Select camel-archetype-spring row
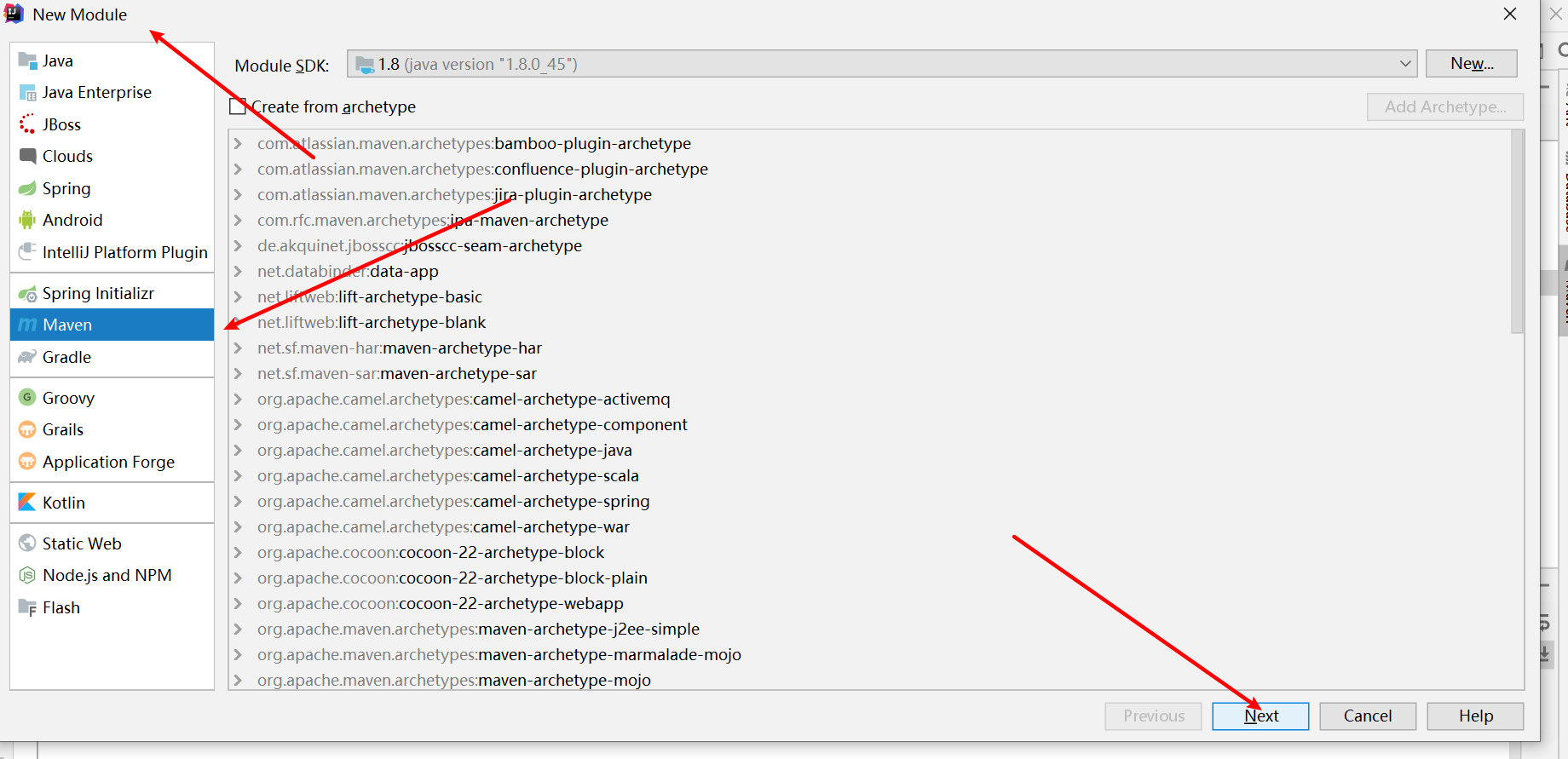Viewport: 1568px width, 759px height. coord(869,501)
